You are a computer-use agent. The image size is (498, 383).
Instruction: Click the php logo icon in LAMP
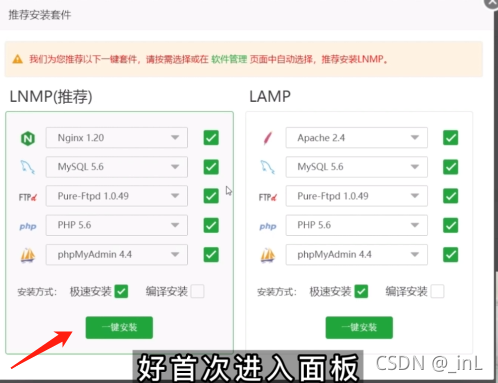(x=268, y=226)
